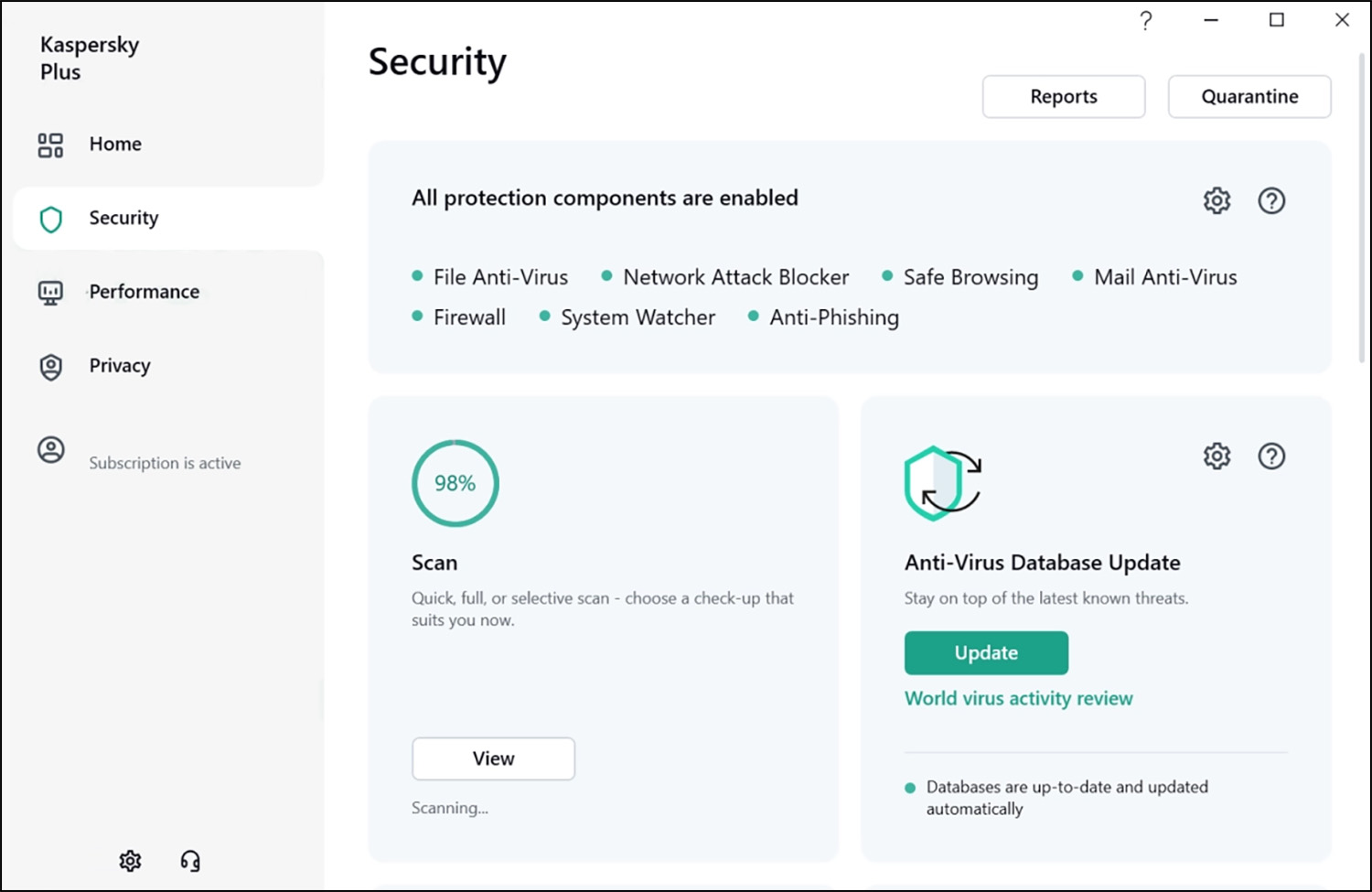Open World virus activity review link
This screenshot has width=1372, height=892.
[1018, 698]
